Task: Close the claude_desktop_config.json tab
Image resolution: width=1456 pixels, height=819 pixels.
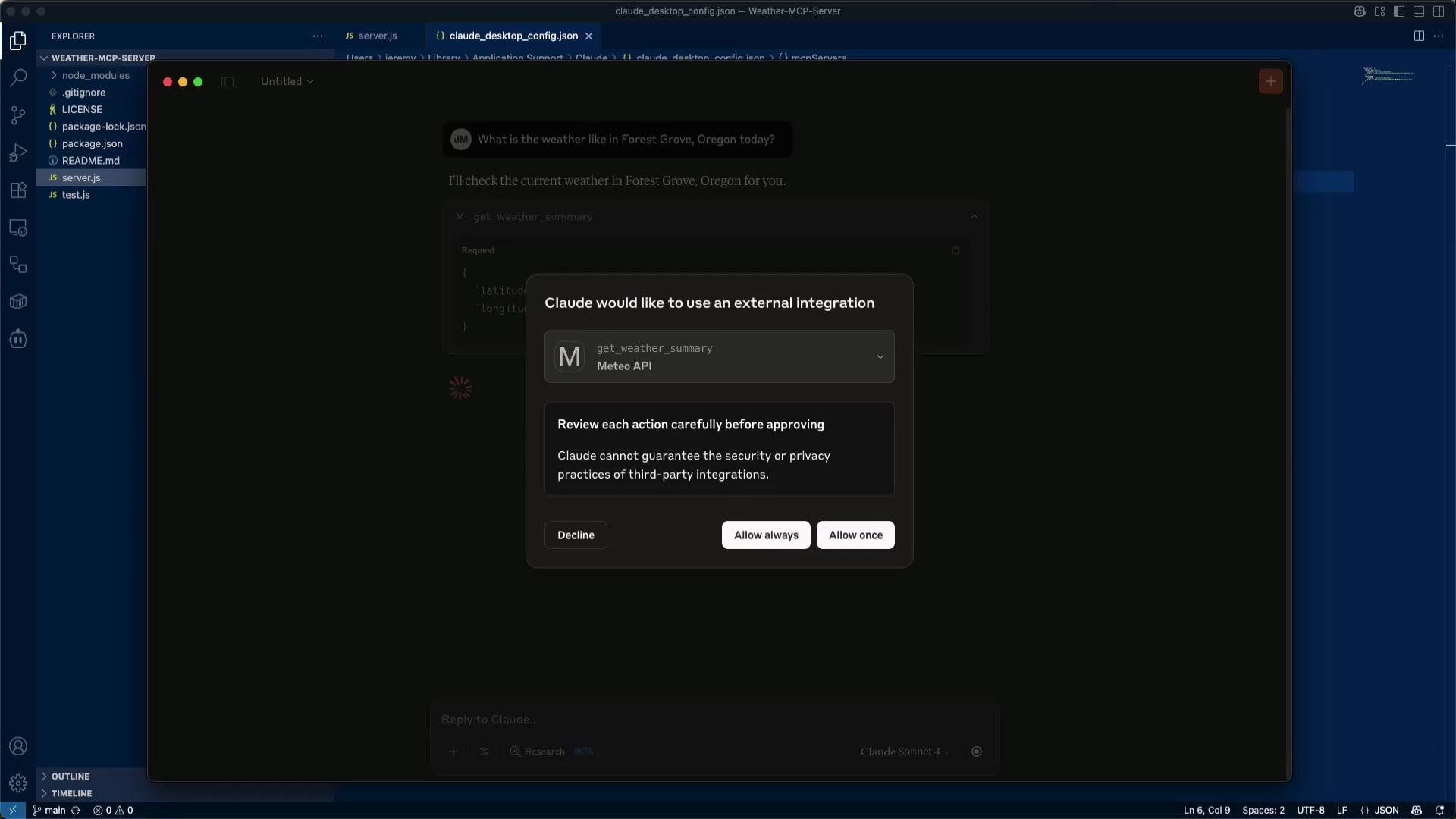Action: click(588, 36)
